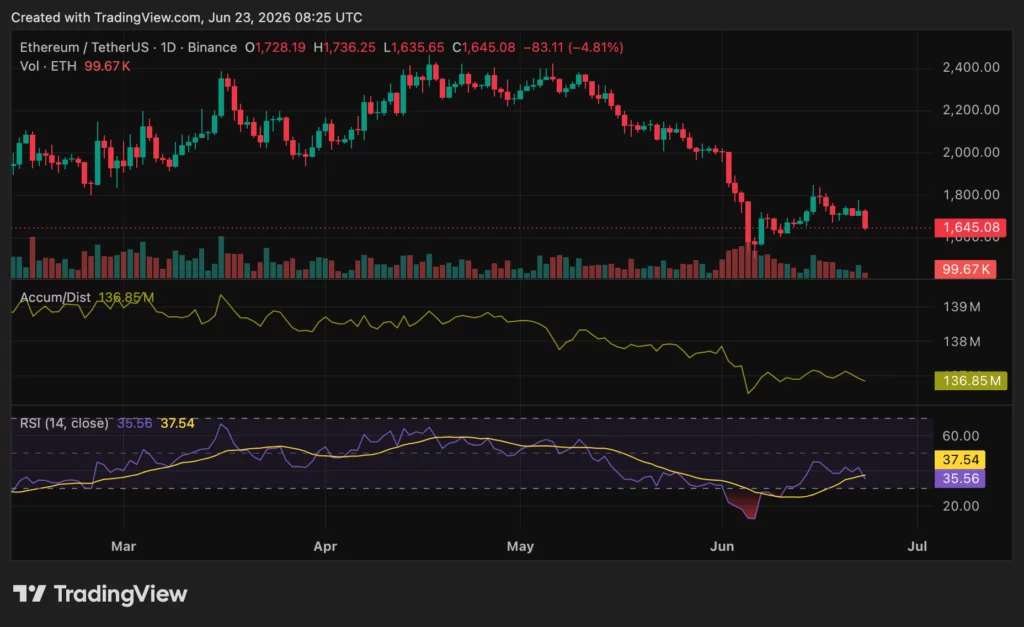Click the 'RSI (14, close)' indicator label

click(x=64, y=423)
